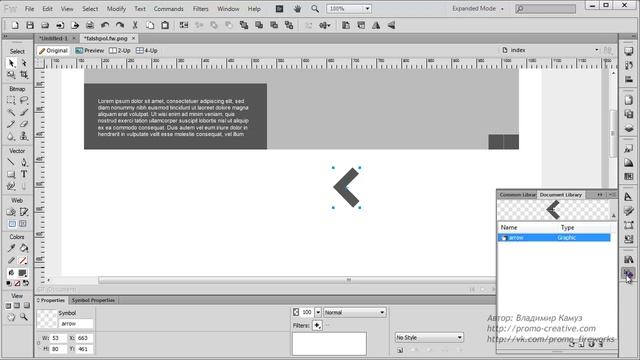This screenshot has width=640, height=360.
Task: Open the No Style dropdown
Action: click(429, 338)
